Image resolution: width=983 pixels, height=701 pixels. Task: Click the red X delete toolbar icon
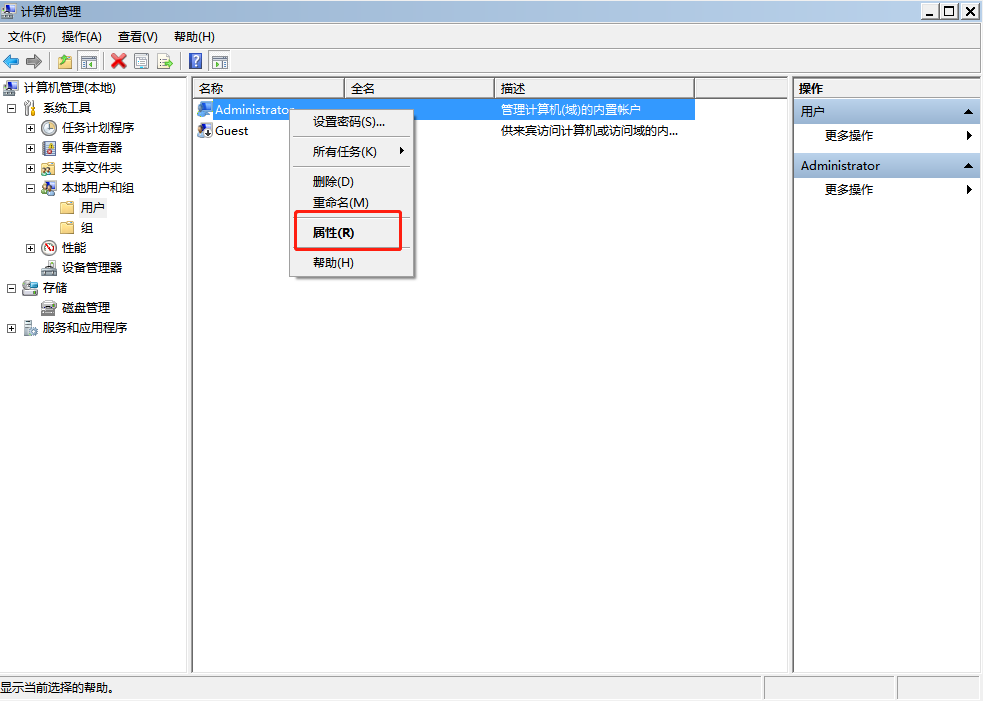coord(119,61)
